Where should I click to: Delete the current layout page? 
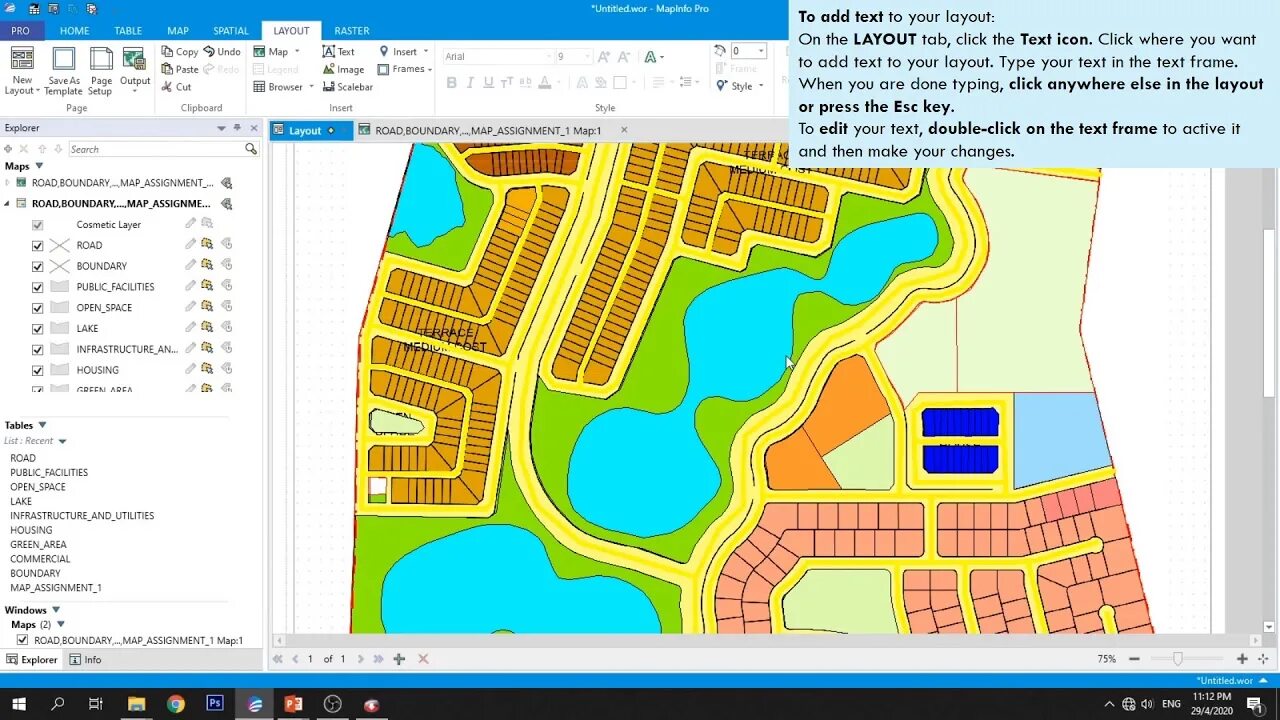coord(423,659)
